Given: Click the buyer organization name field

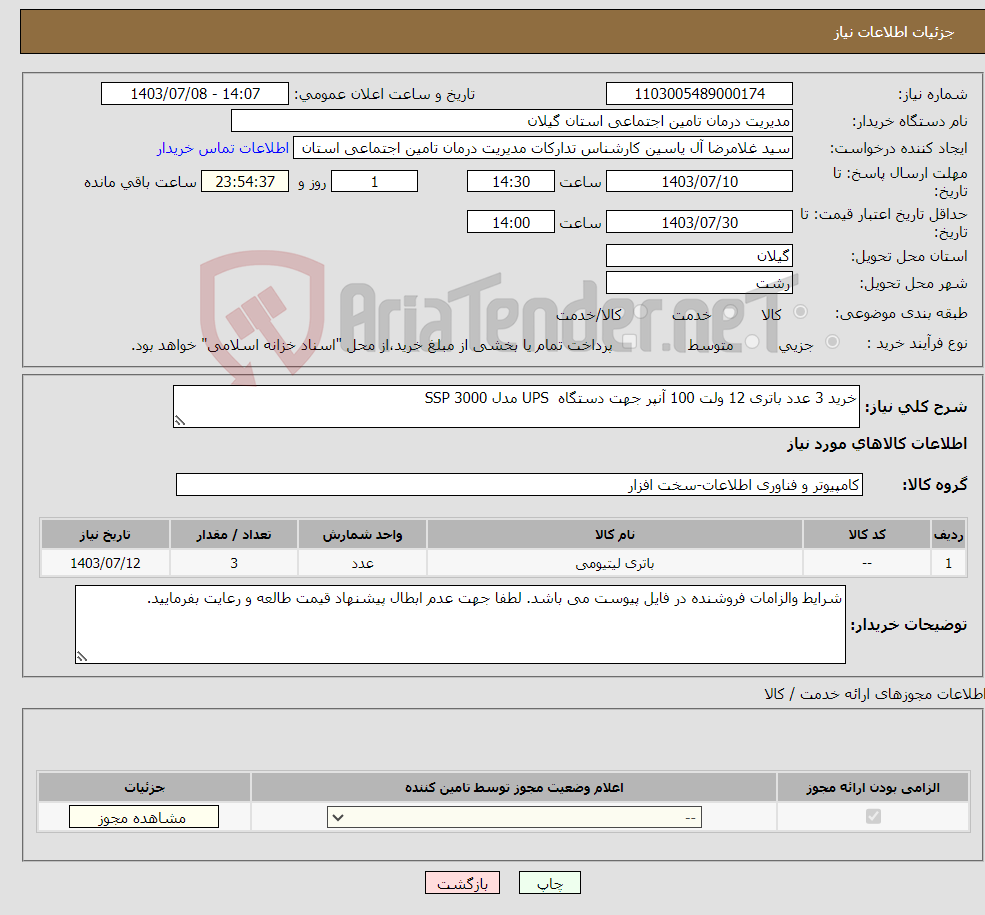Looking at the screenshot, I should [x=512, y=121].
